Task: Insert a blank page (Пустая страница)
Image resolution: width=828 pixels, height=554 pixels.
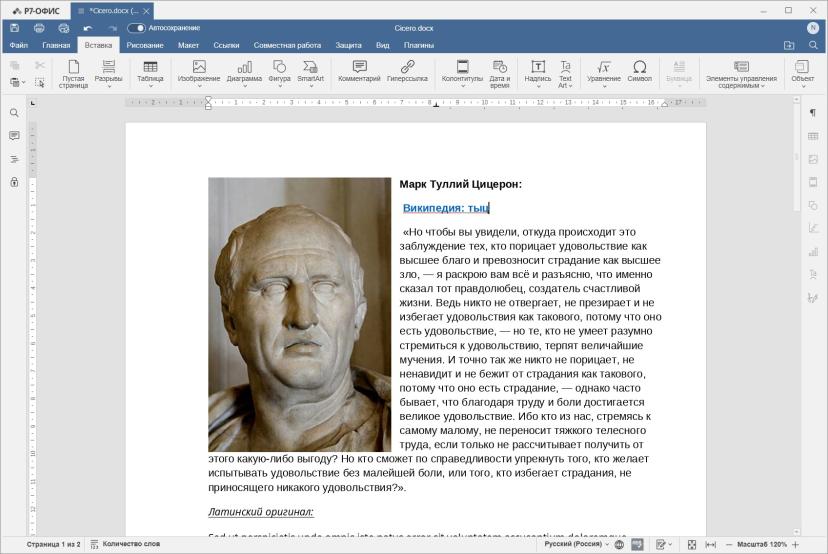Action: point(73,73)
